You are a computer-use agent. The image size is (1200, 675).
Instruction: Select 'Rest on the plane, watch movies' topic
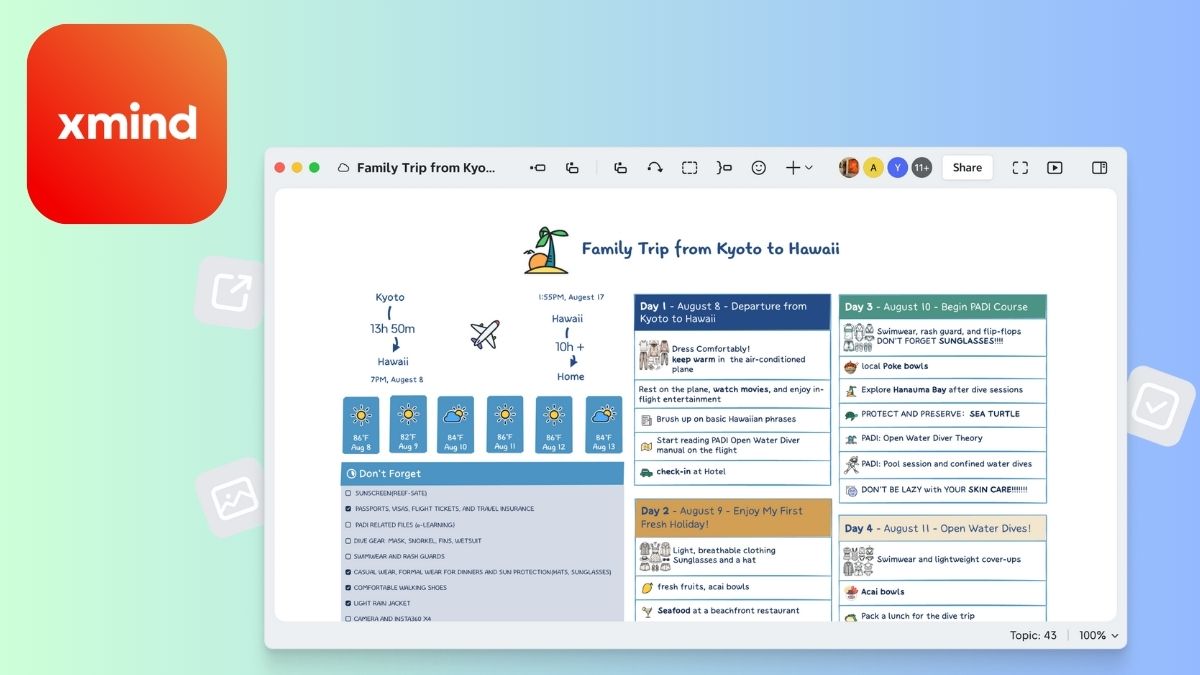[x=732, y=394]
